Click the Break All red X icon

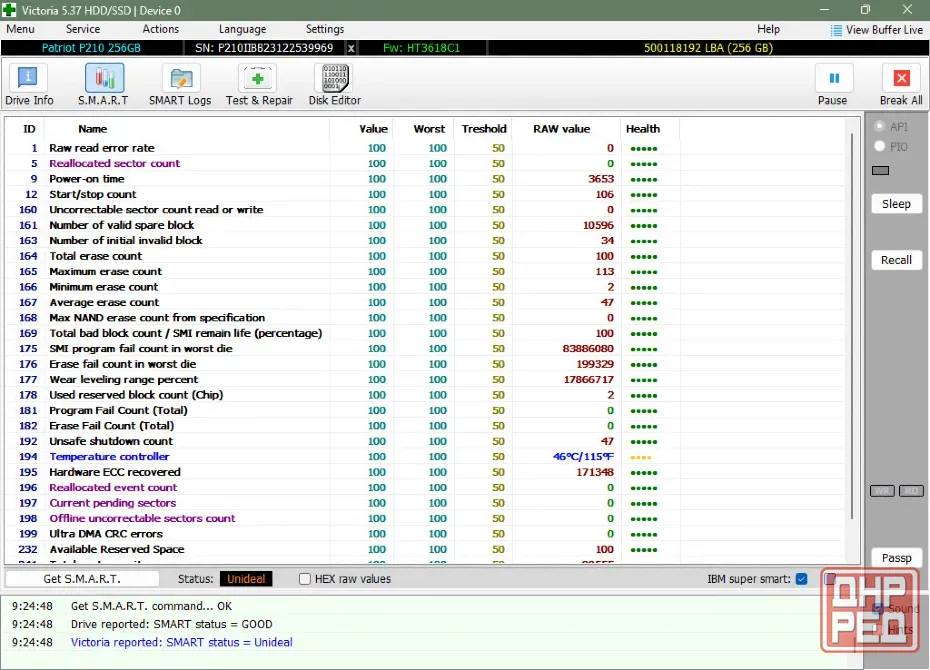click(x=901, y=78)
